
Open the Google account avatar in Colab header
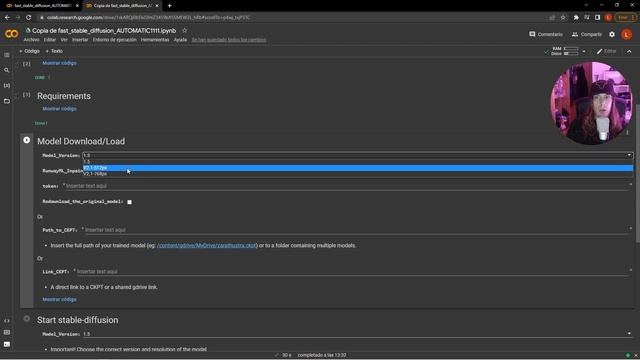(627, 34)
